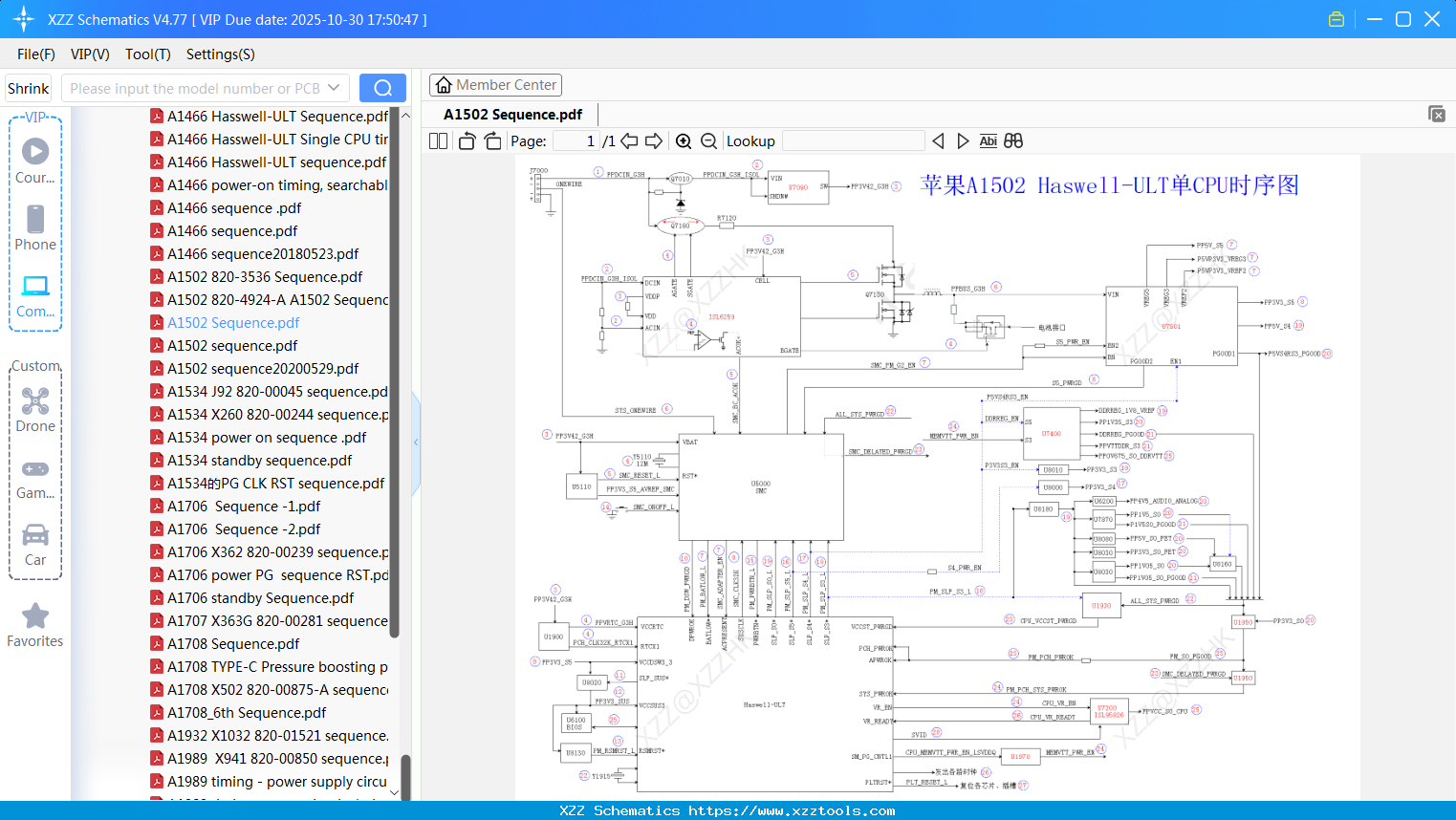Click the blue search button
Screen dimensions: 1456x820
tap(382, 88)
